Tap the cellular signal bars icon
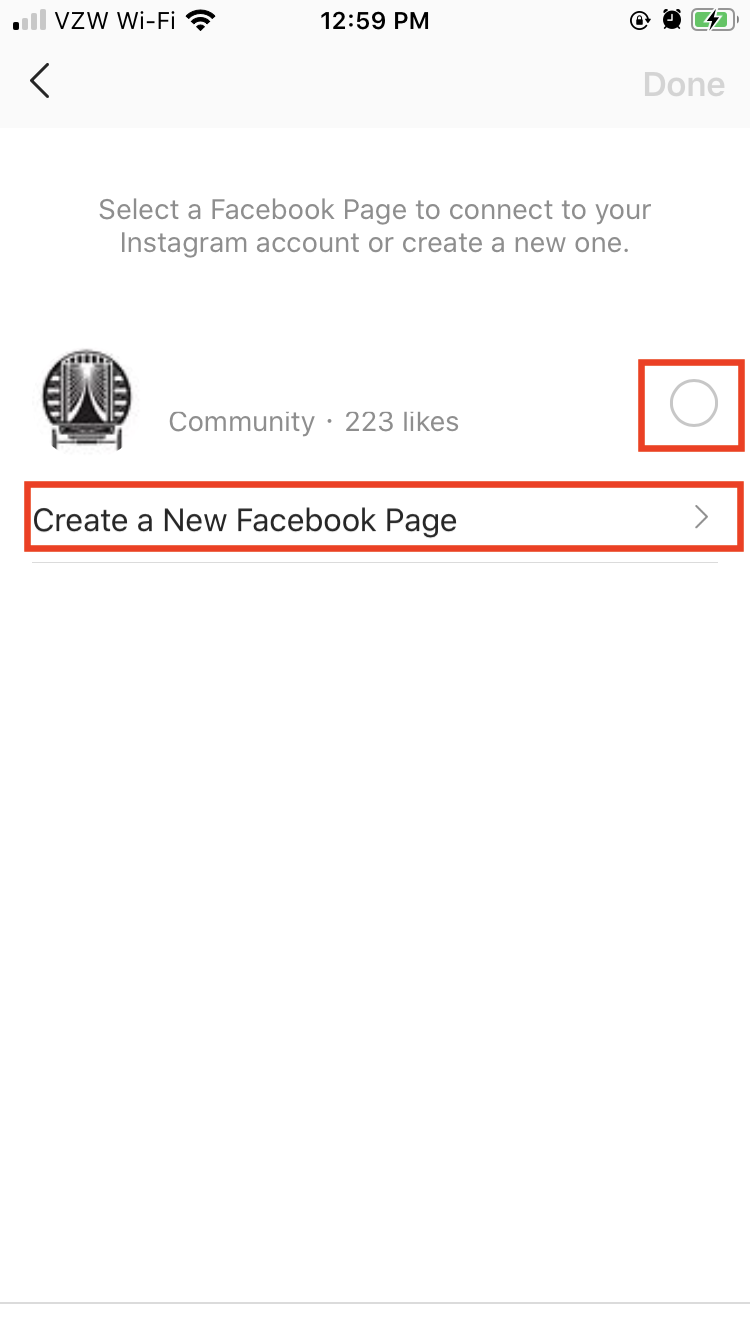The image size is (750, 1334). [31, 21]
